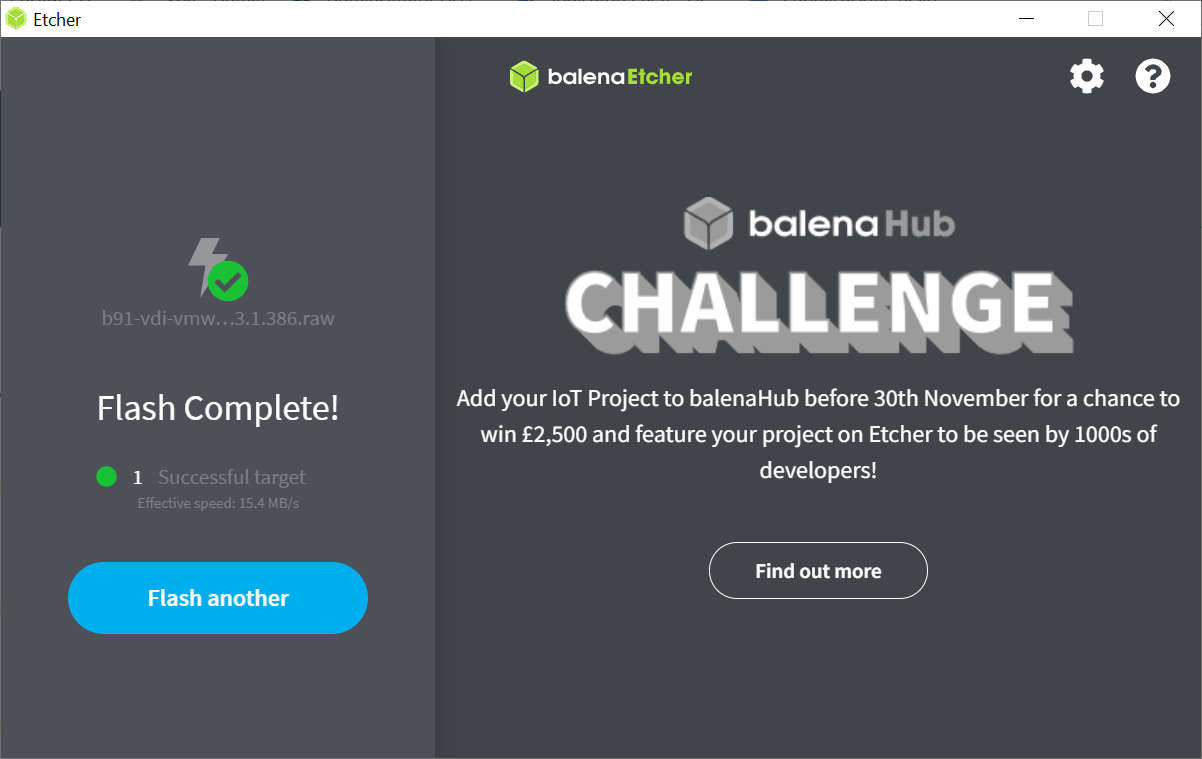Click the balenaEtcher wordmark text
This screenshot has height=759, width=1202.
[x=620, y=77]
